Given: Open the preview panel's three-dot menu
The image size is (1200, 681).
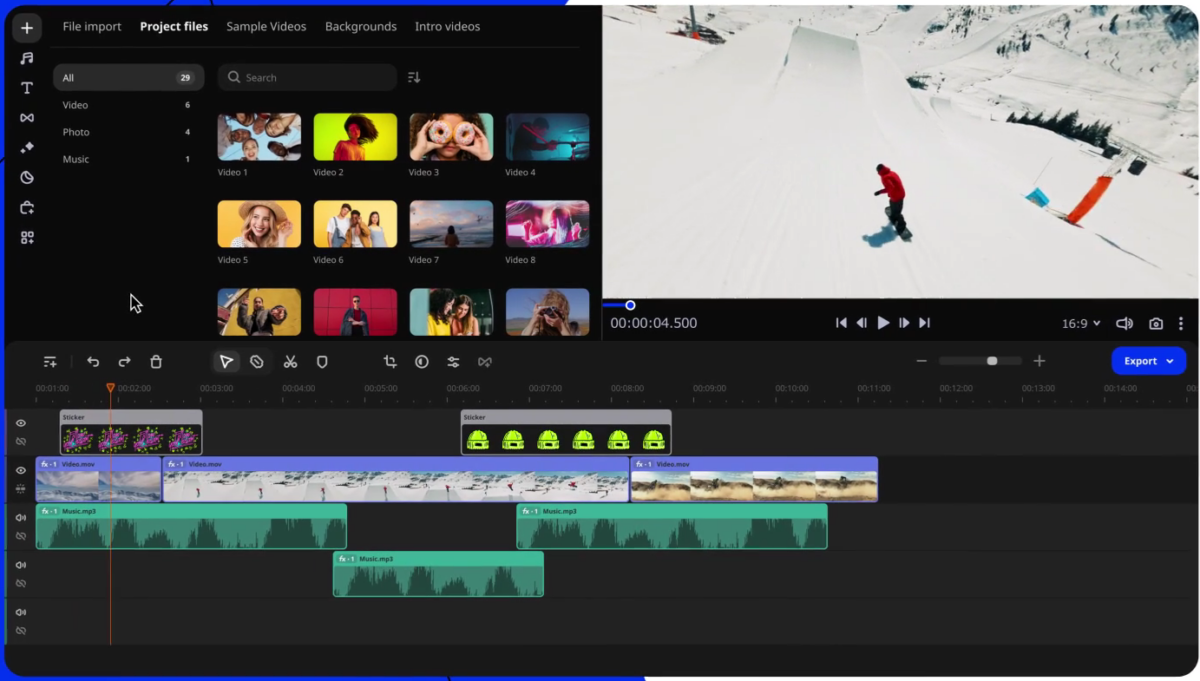Looking at the screenshot, I should (1182, 322).
